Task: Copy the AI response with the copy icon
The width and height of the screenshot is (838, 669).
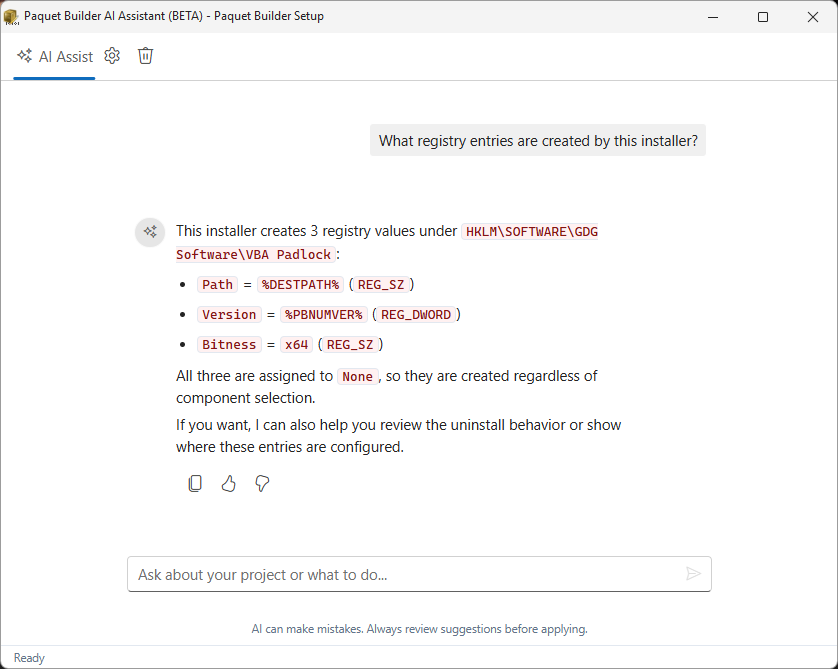Action: point(195,483)
